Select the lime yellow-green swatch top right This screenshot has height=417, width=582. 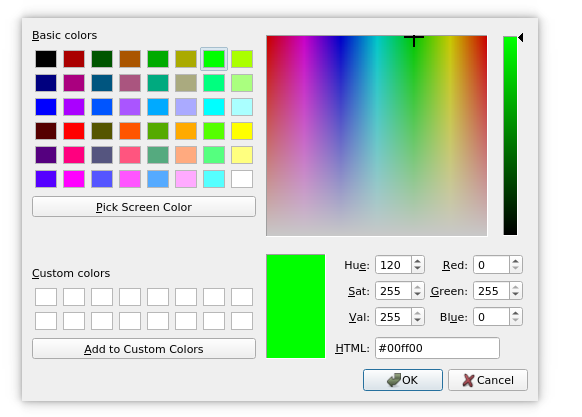pyautogui.click(x=242, y=59)
